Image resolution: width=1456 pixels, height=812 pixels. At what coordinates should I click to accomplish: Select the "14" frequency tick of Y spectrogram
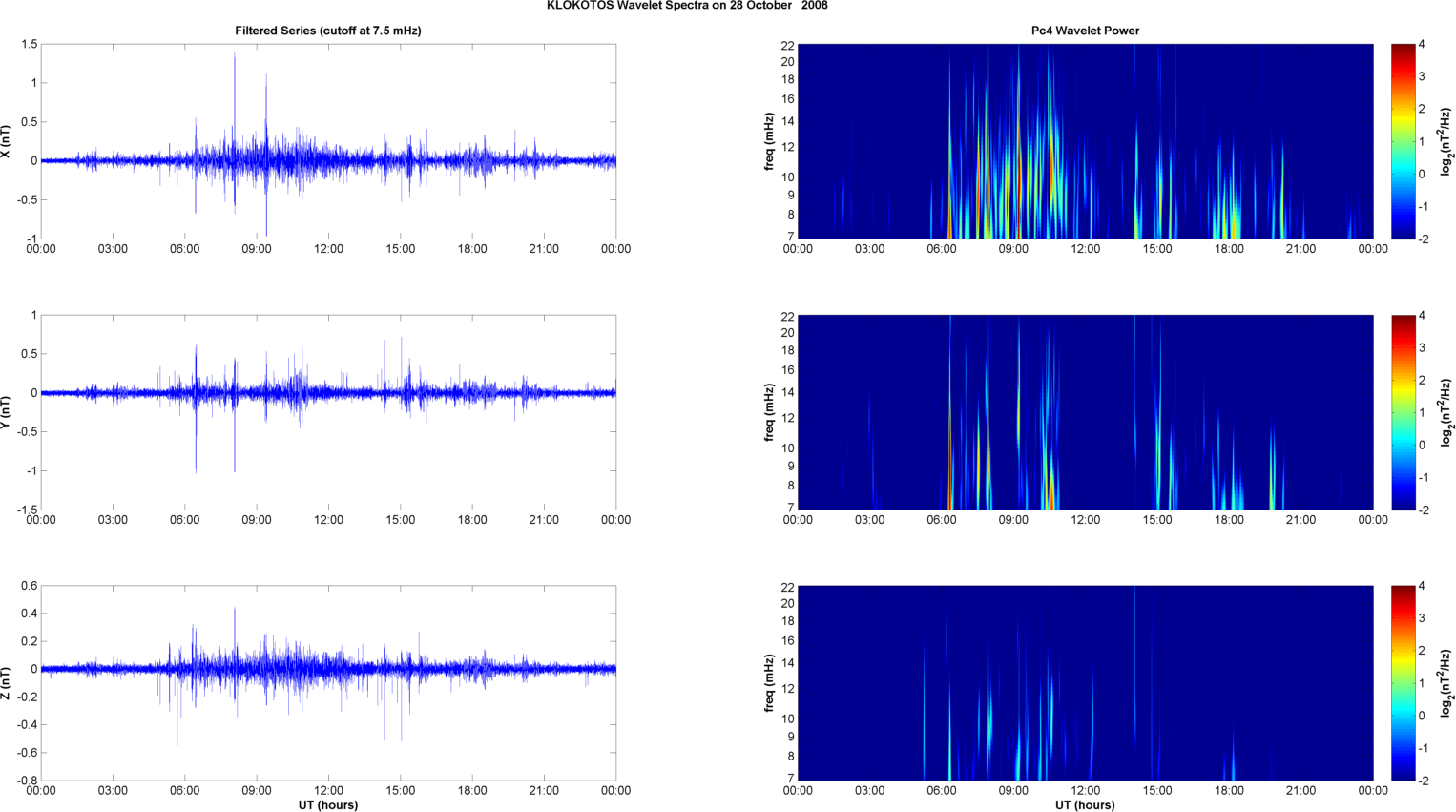[x=787, y=392]
